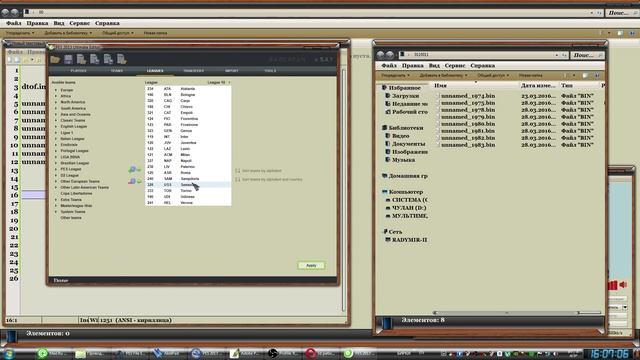Open Сервис menu in right Explorer window
640x360 pixels.
click(x=455, y=66)
